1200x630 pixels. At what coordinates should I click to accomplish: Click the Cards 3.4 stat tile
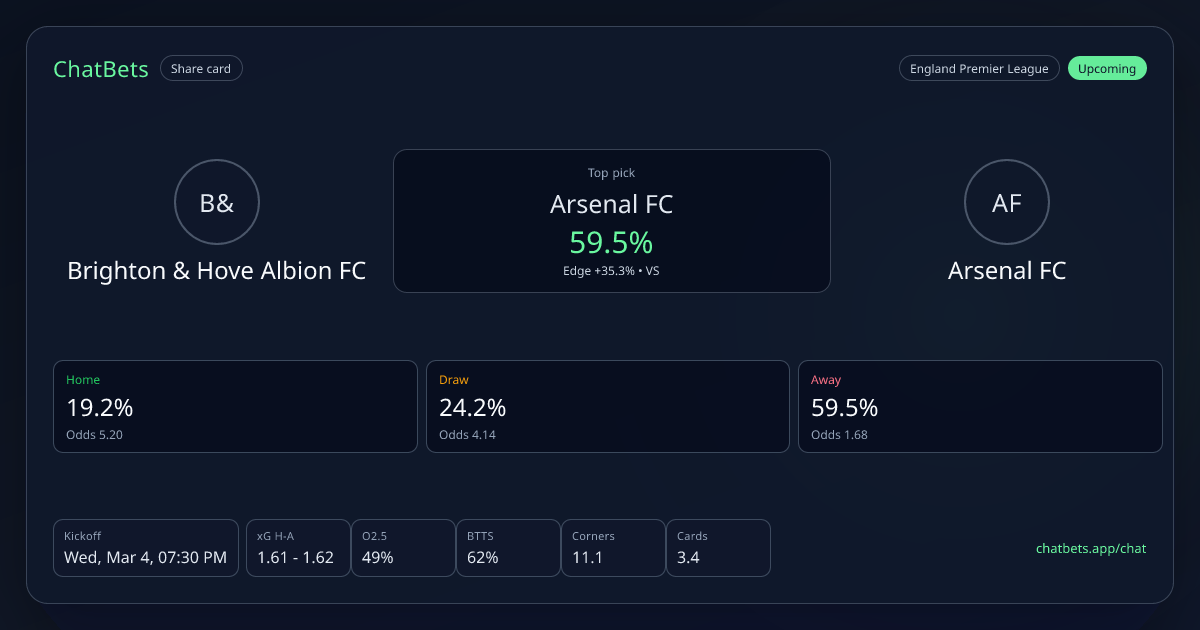tap(717, 548)
